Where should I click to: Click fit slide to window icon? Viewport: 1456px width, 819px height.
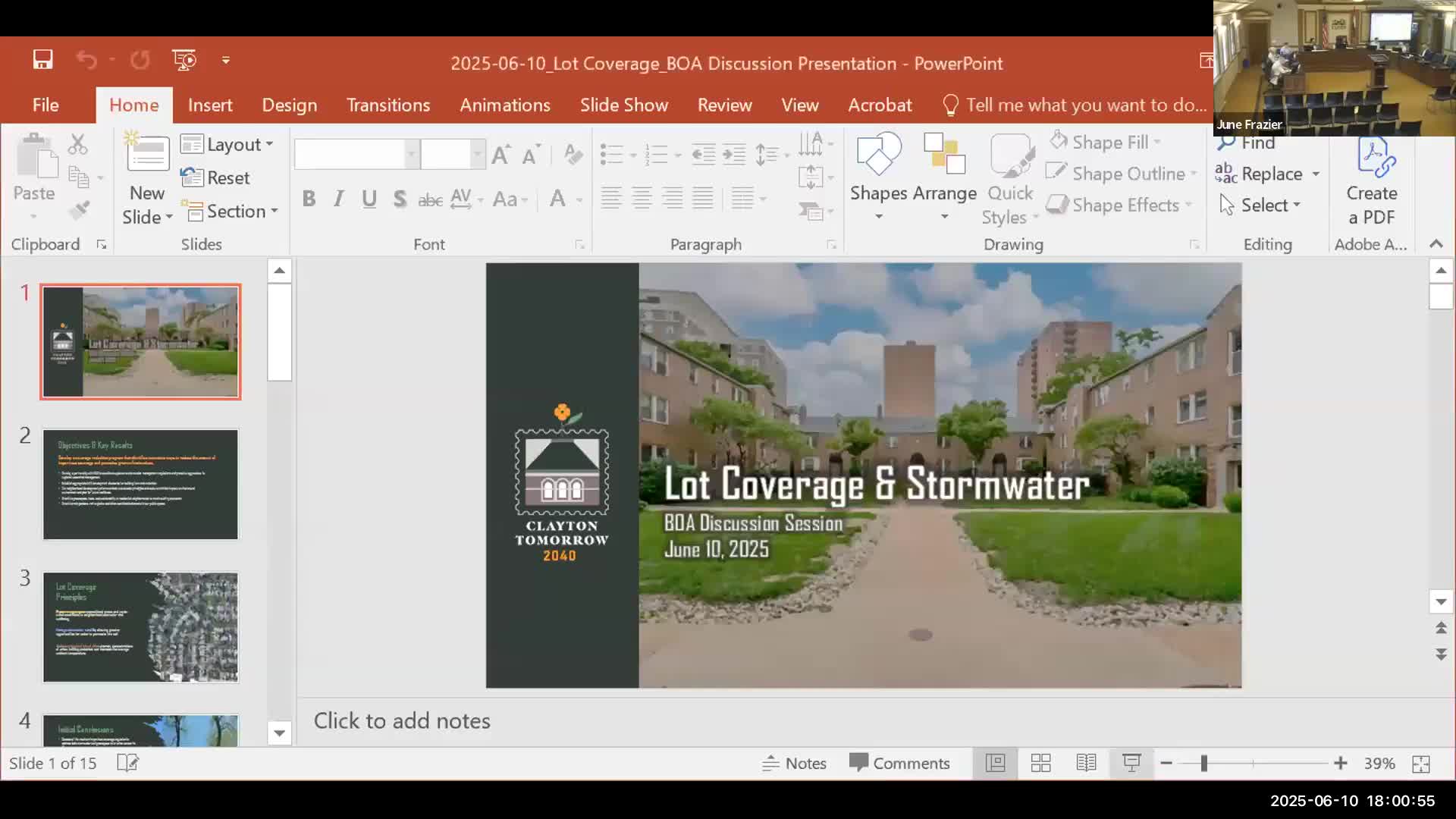[1420, 764]
